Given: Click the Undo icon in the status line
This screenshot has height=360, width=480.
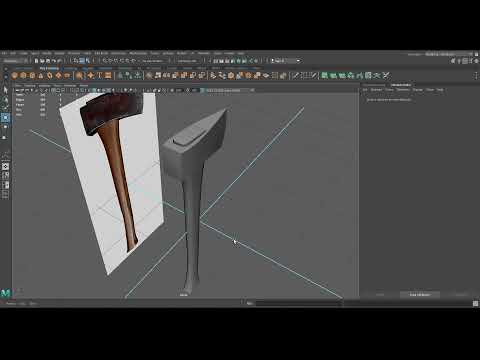Looking at the screenshot, I should 54,61.
